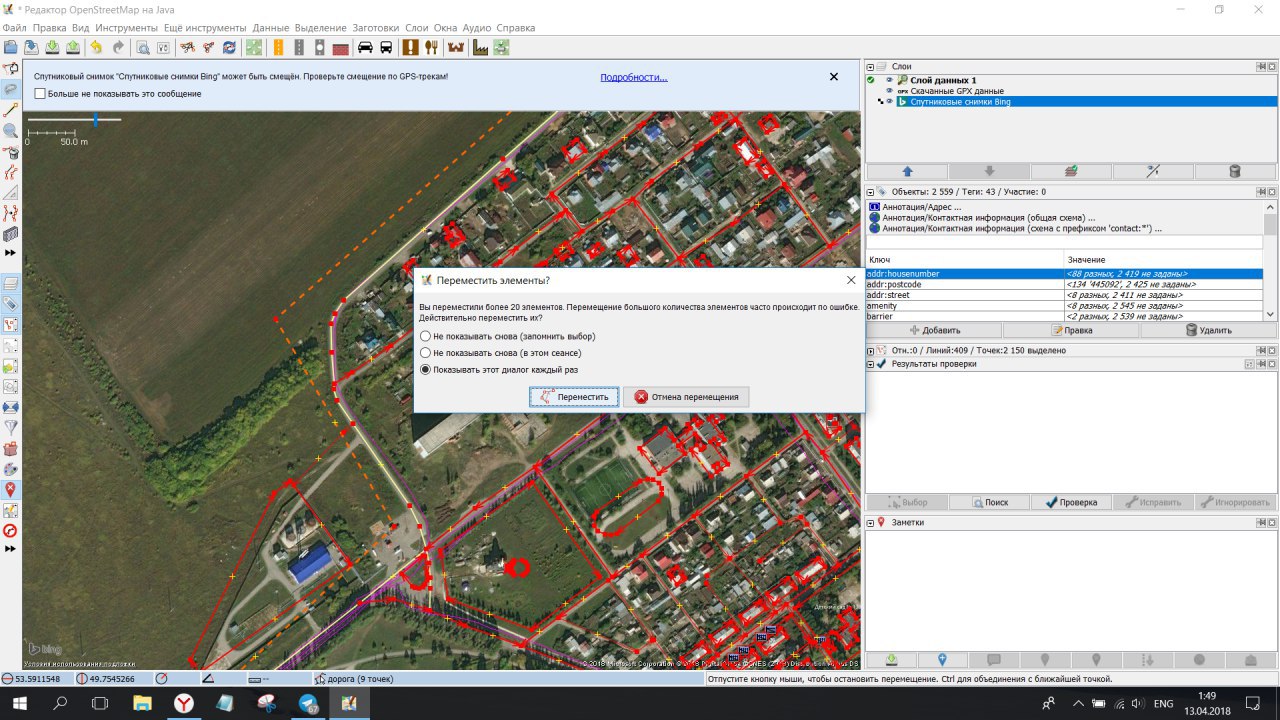Select the bus preset icon
This screenshot has height=720, width=1280.
point(387,47)
